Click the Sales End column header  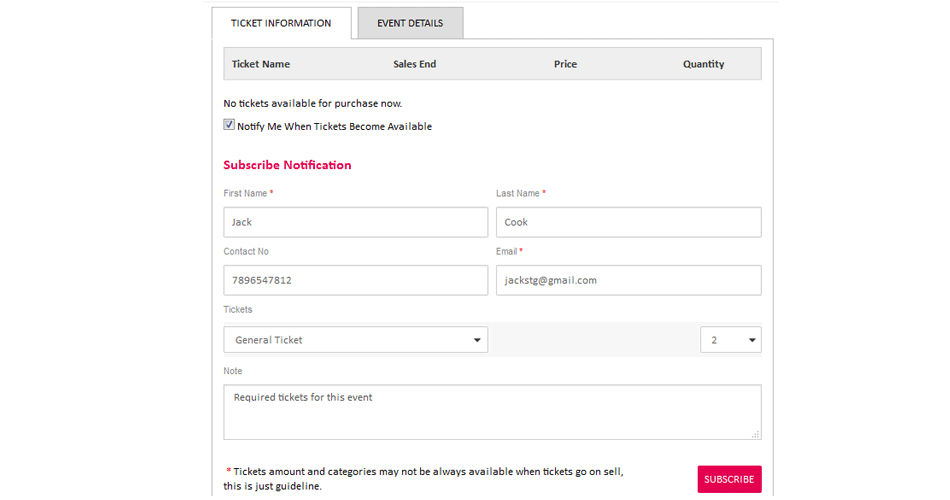coord(414,64)
